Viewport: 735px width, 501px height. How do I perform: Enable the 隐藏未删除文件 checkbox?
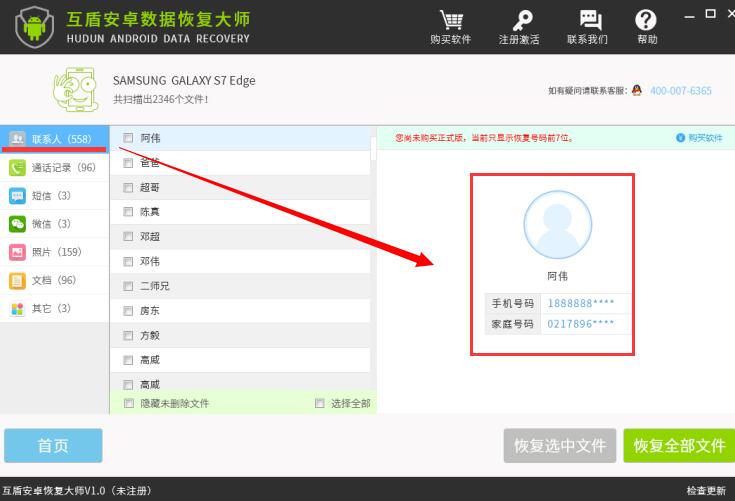(x=128, y=403)
